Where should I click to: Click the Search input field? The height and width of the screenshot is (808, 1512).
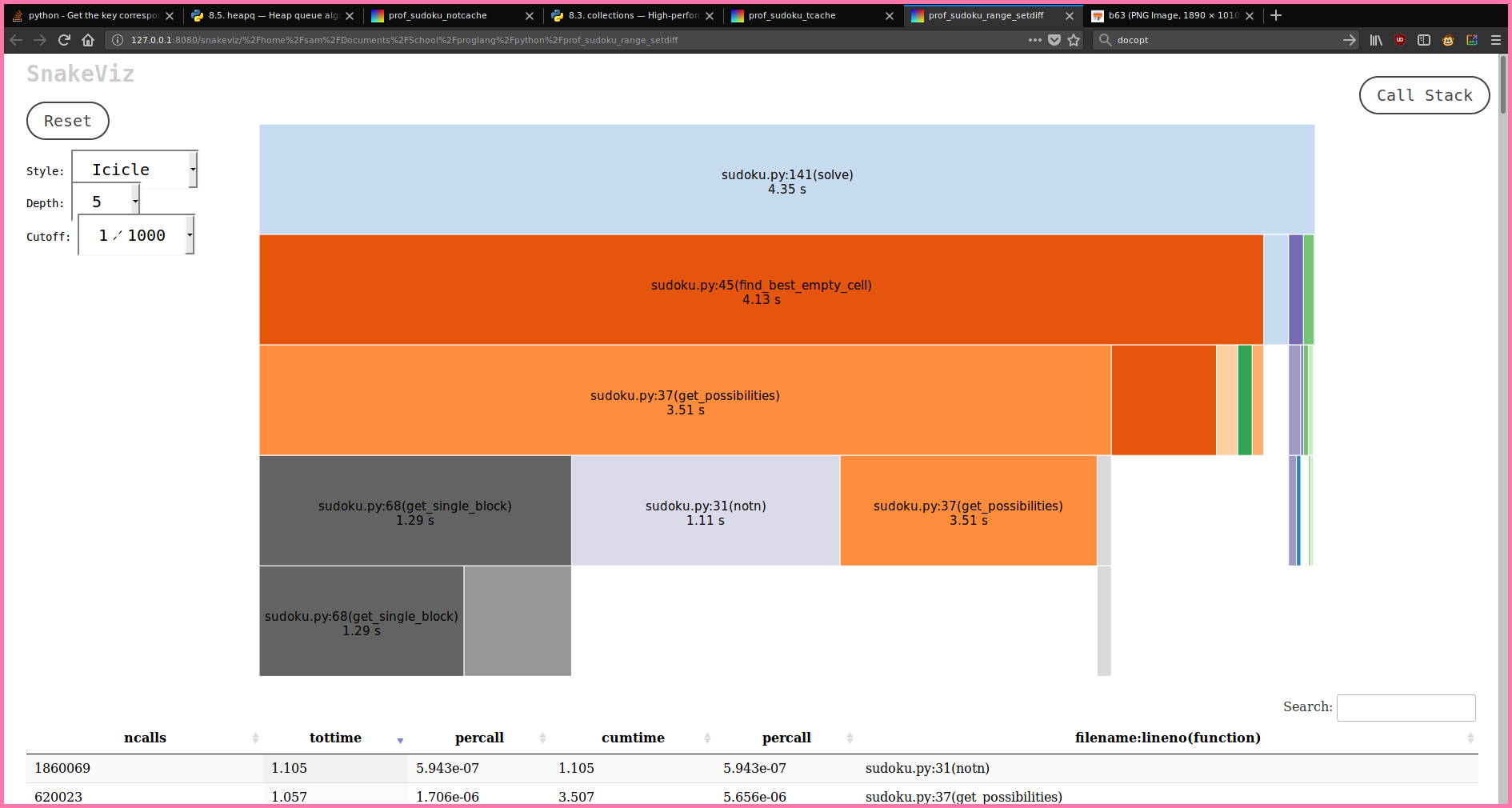[1406, 707]
